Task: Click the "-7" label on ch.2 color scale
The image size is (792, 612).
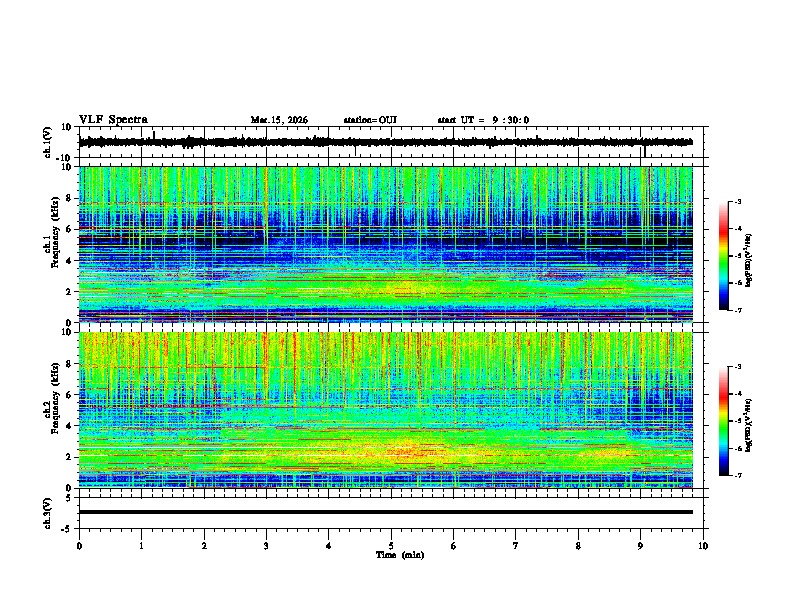Action: click(x=738, y=476)
